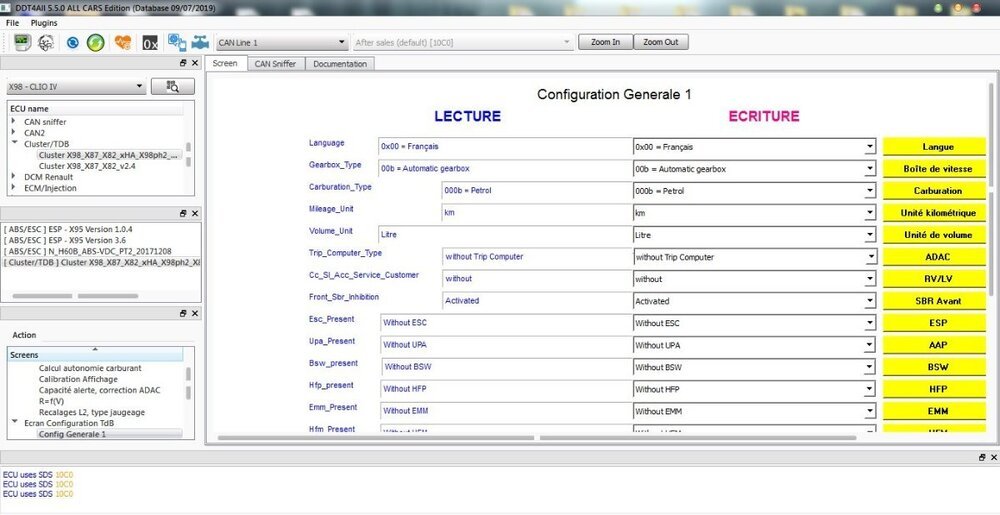
Task: Open the Plugins menu
Action: click(44, 22)
